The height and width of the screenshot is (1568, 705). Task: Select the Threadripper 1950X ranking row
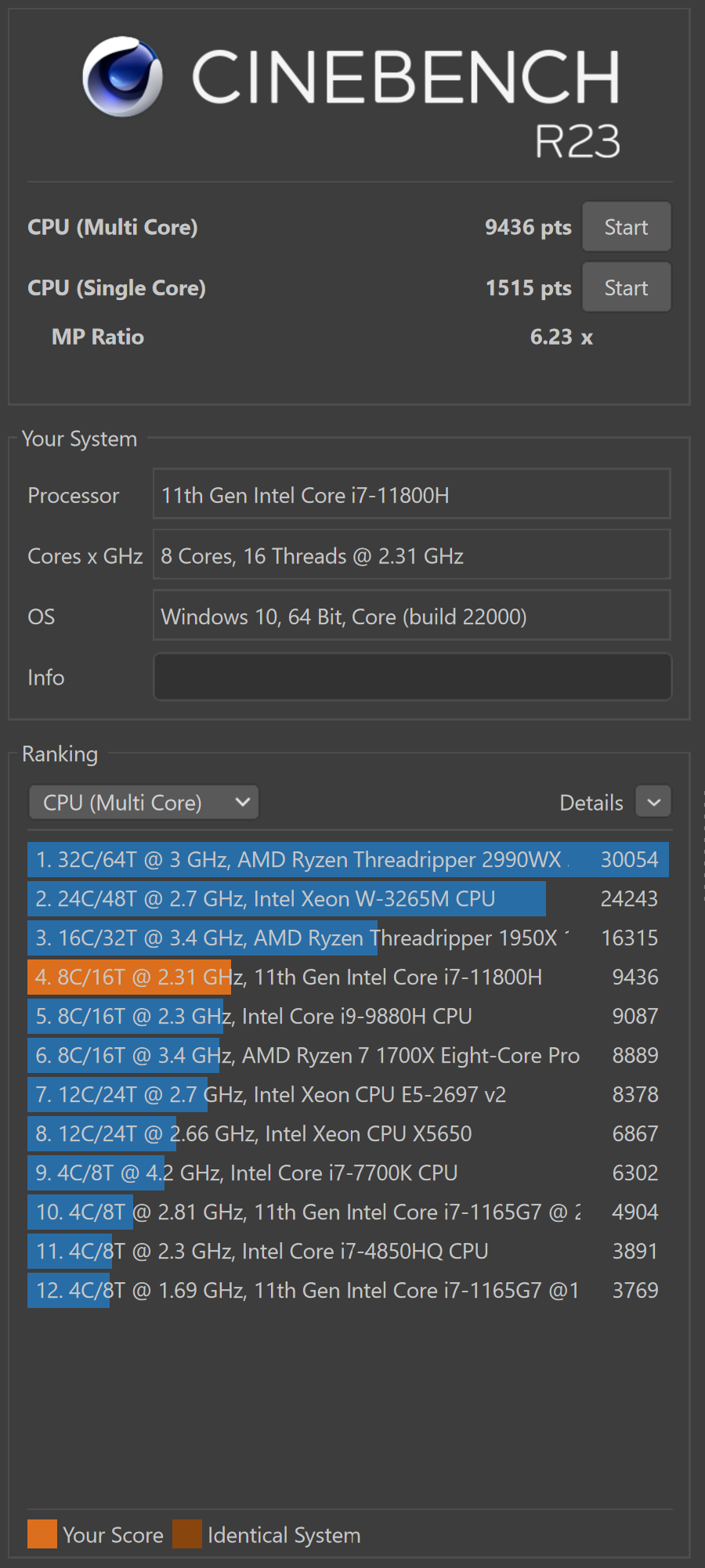347,938
